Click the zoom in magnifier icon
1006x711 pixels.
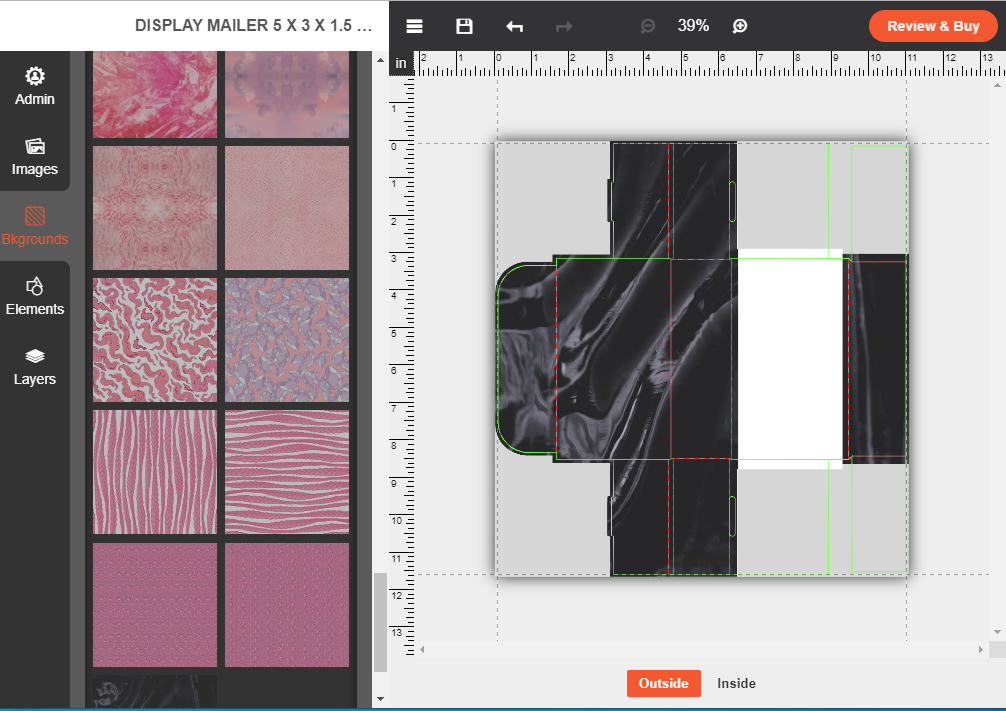740,26
